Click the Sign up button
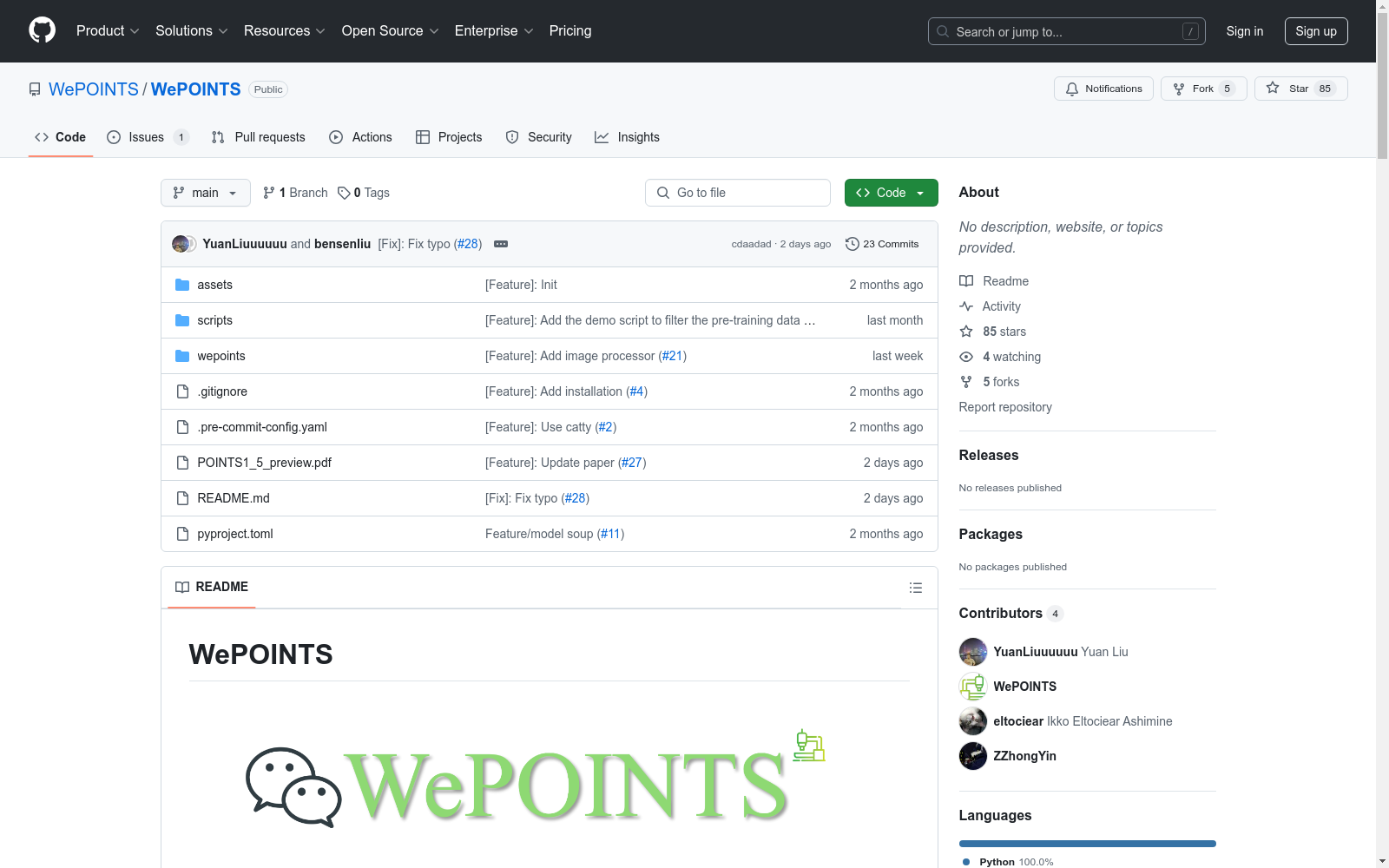 (x=1316, y=31)
